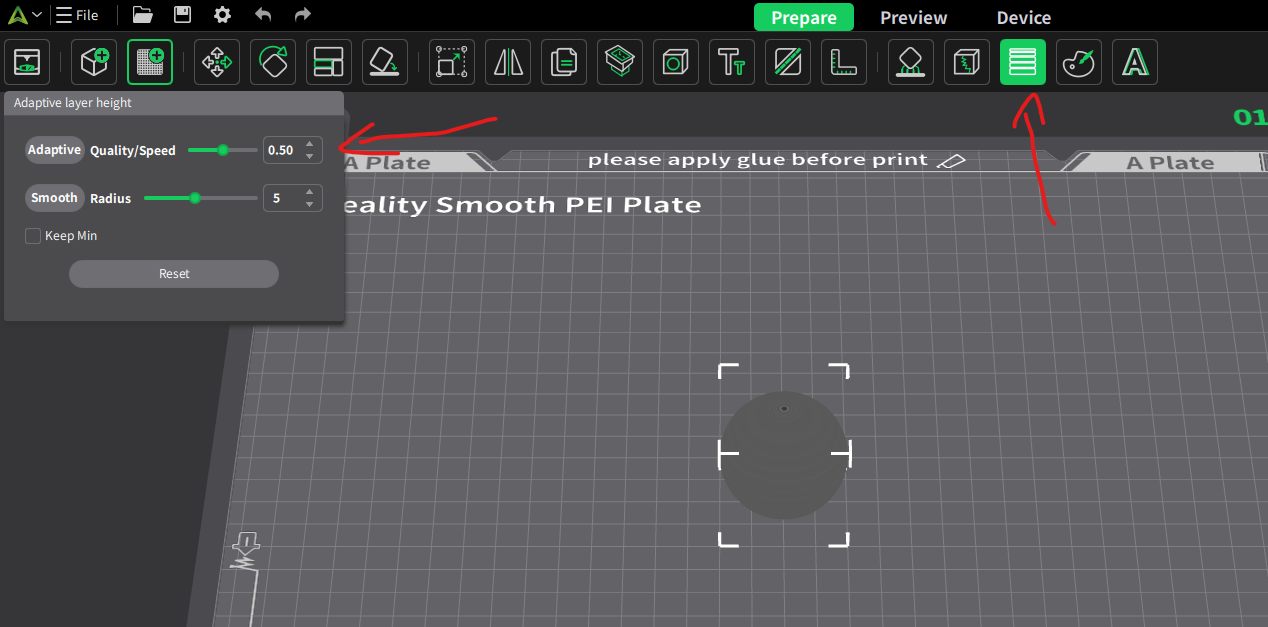Viewport: 1268px width, 627px height.
Task: Click the arrange layout icon
Action: coord(329,62)
